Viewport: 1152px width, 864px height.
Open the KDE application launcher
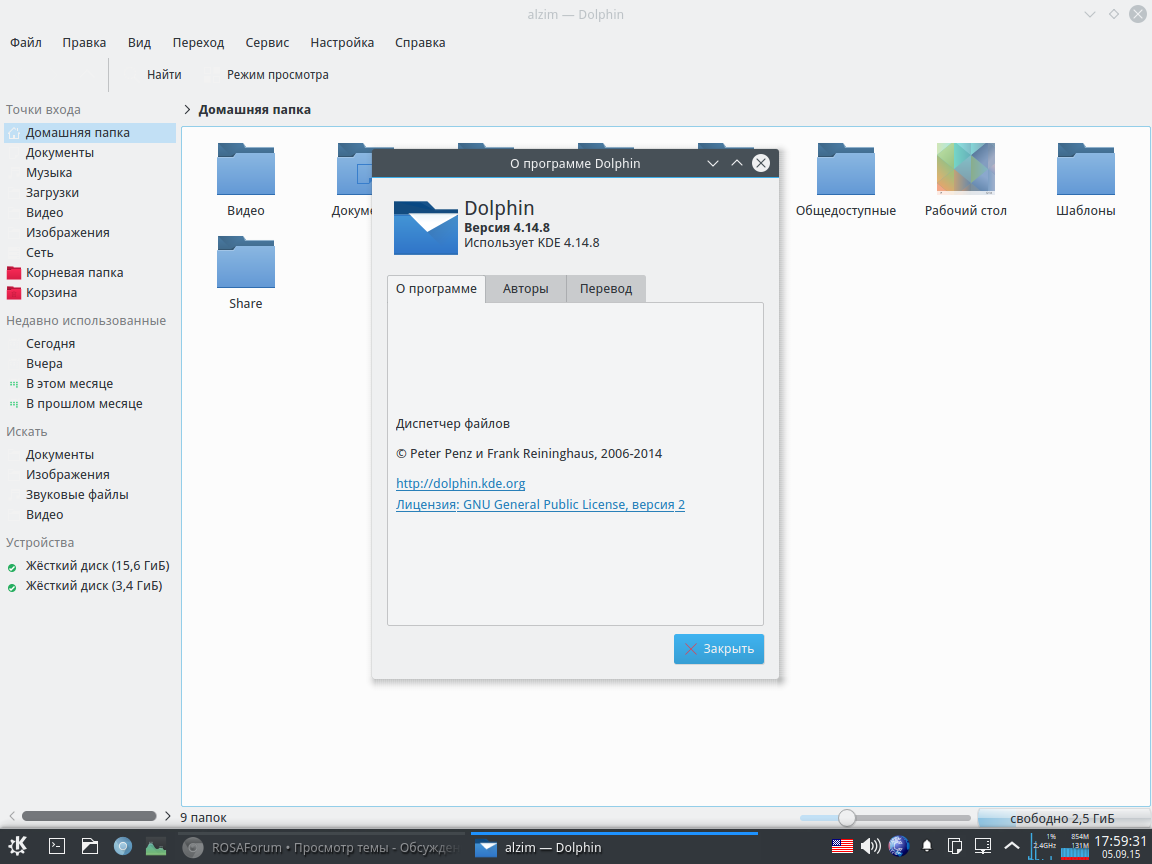coord(18,846)
